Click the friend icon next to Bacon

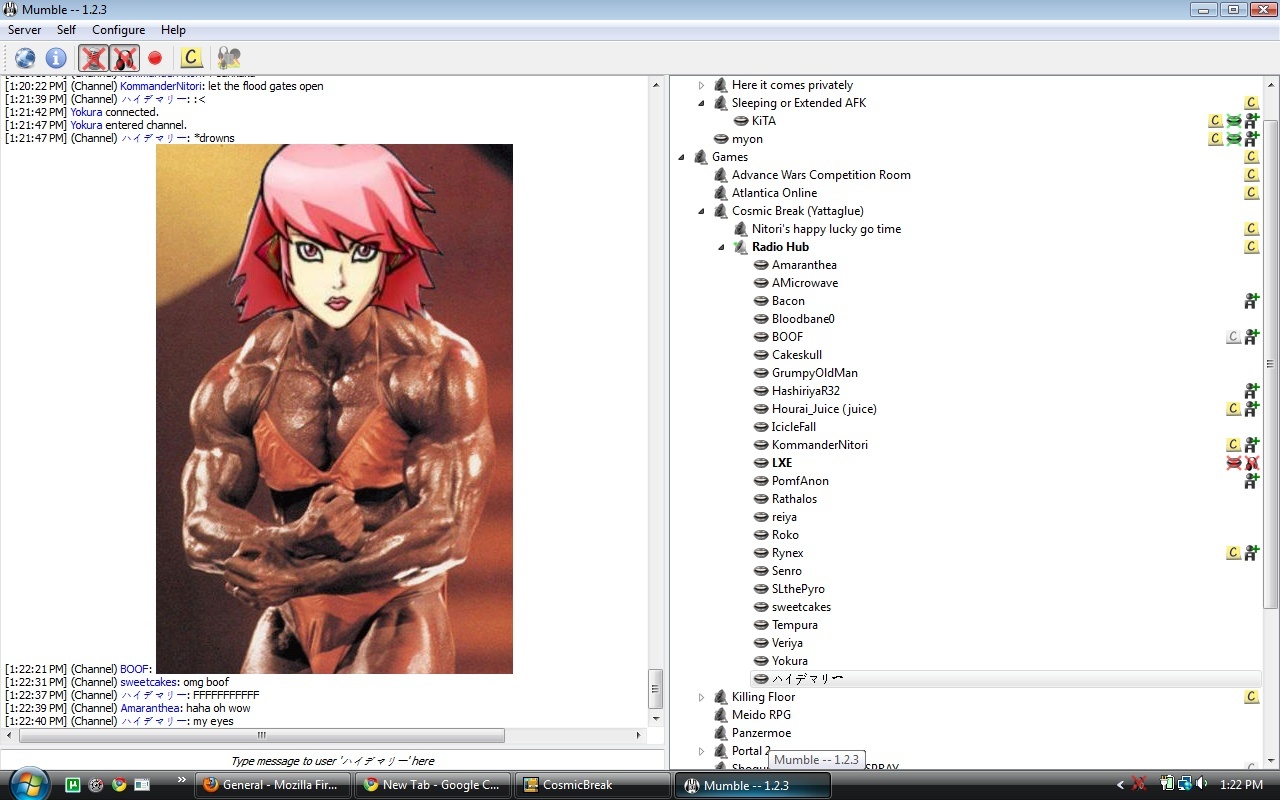[1251, 301]
